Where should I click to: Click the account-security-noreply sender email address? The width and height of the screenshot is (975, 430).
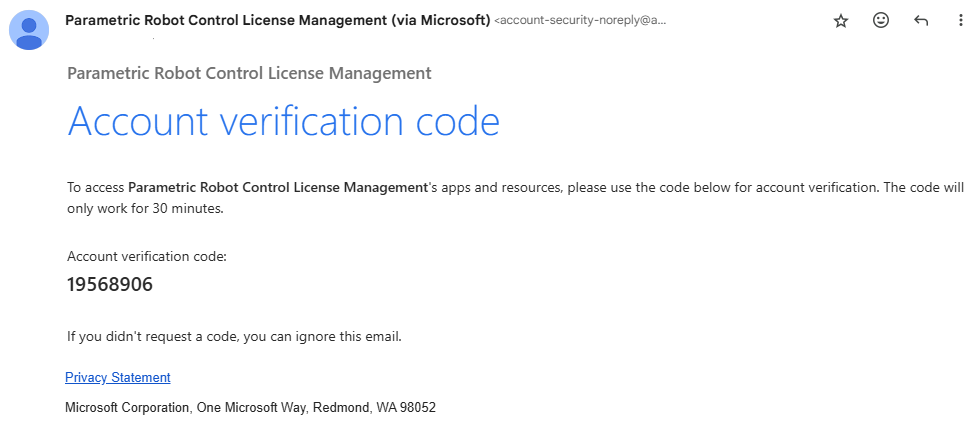point(580,21)
